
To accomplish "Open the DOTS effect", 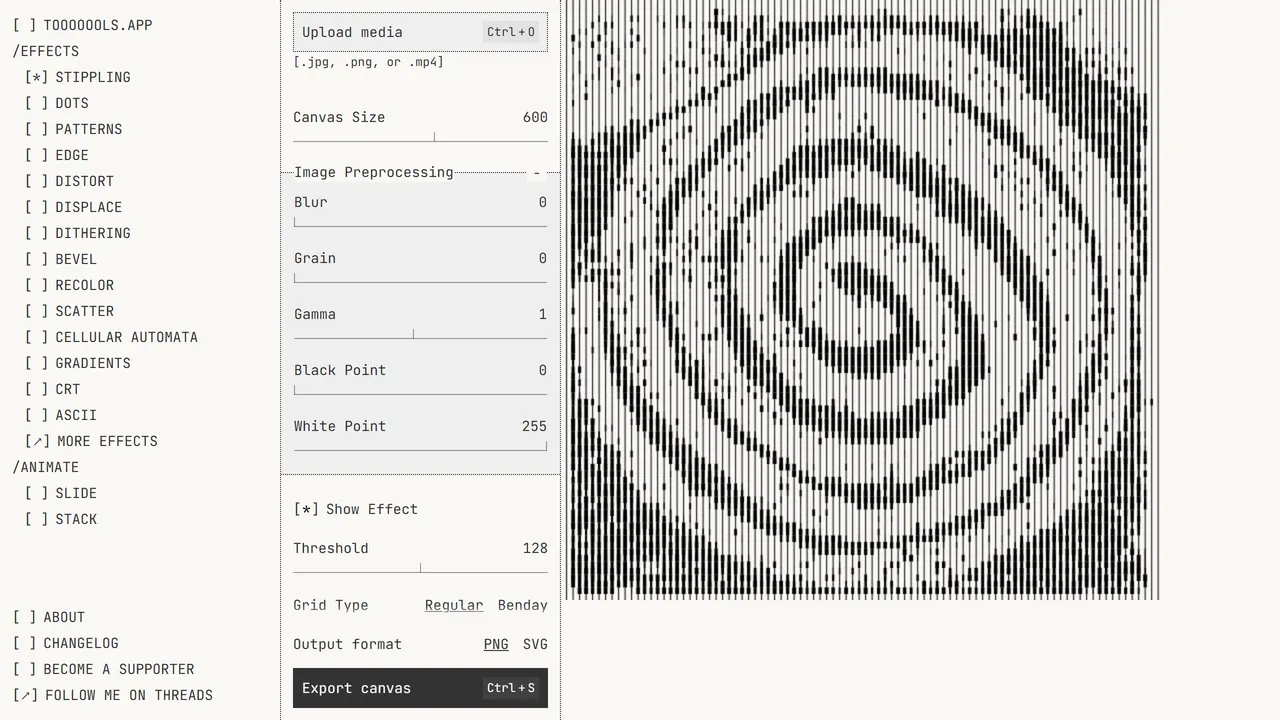I will coord(57,103).
